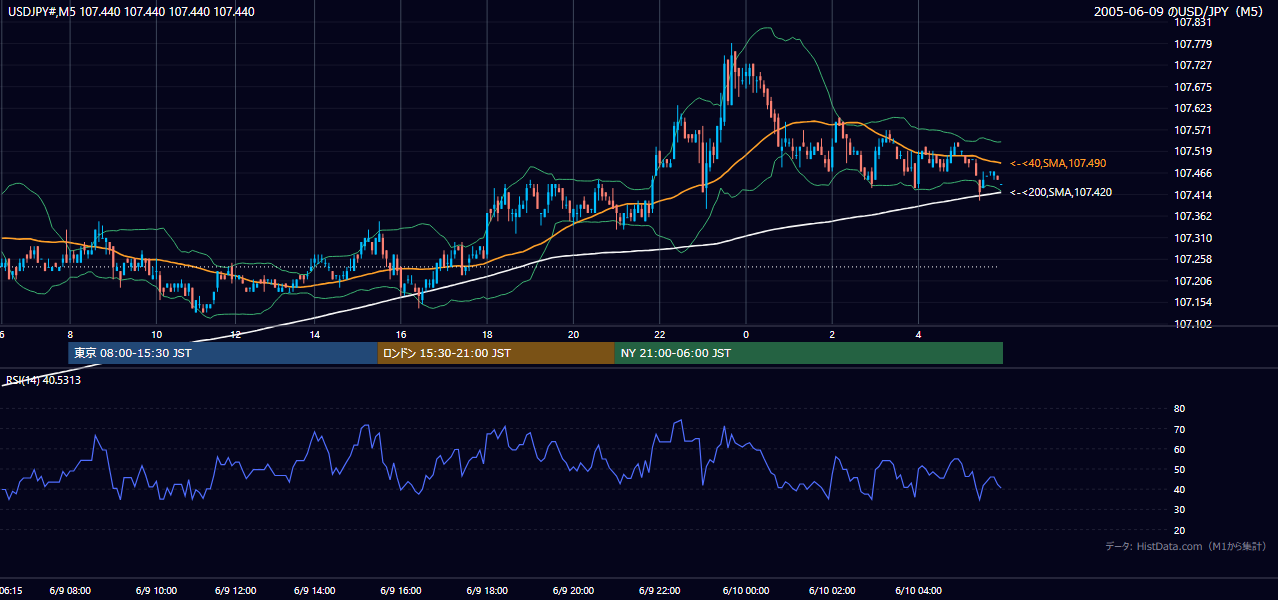1278x600 pixels.
Task: Click RSI scale level 30
Action: [x=1179, y=510]
